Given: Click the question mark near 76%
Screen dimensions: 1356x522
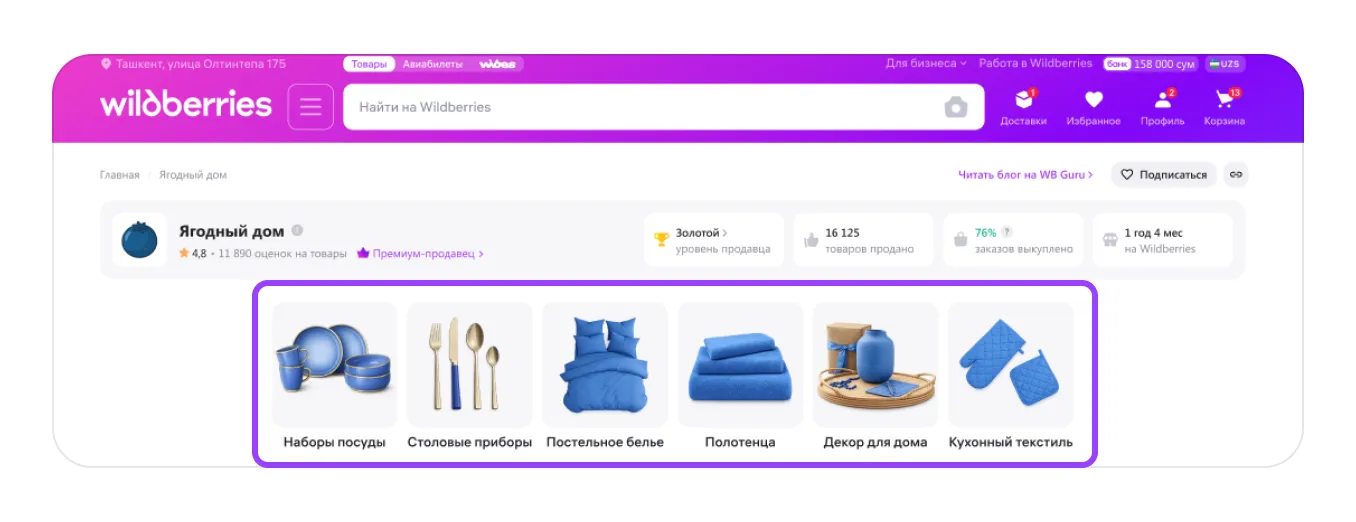Looking at the screenshot, I should point(1007,232).
